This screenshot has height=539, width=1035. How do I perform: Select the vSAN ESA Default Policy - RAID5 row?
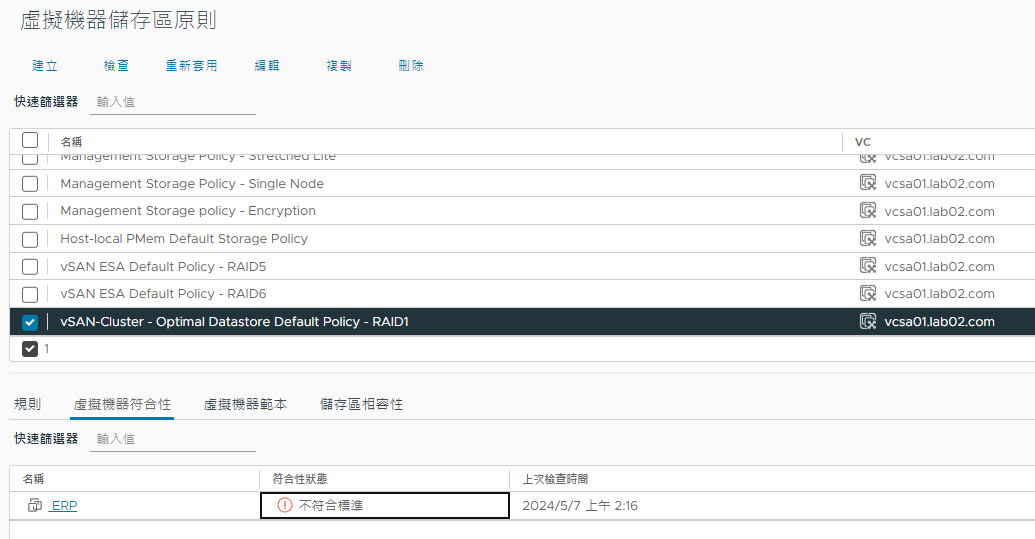click(x=522, y=267)
